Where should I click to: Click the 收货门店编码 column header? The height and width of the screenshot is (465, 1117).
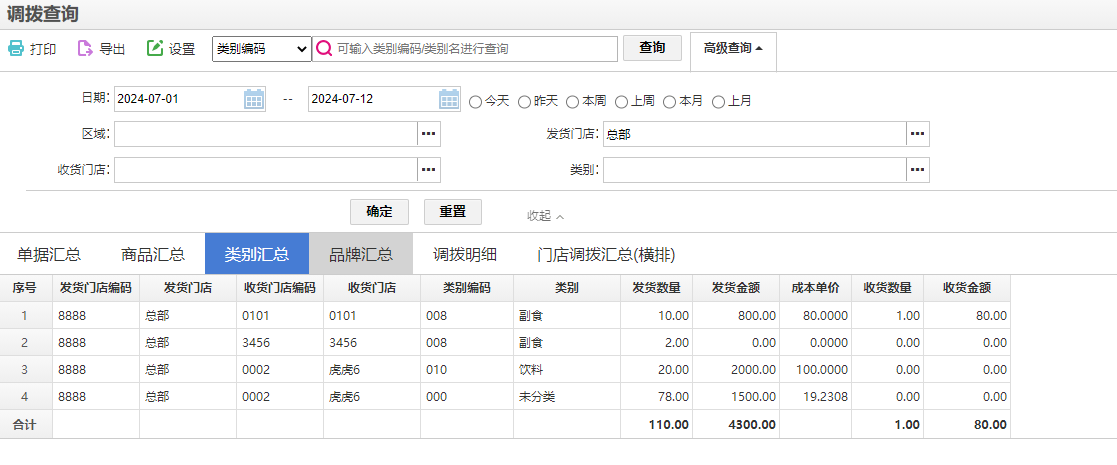(x=280, y=288)
